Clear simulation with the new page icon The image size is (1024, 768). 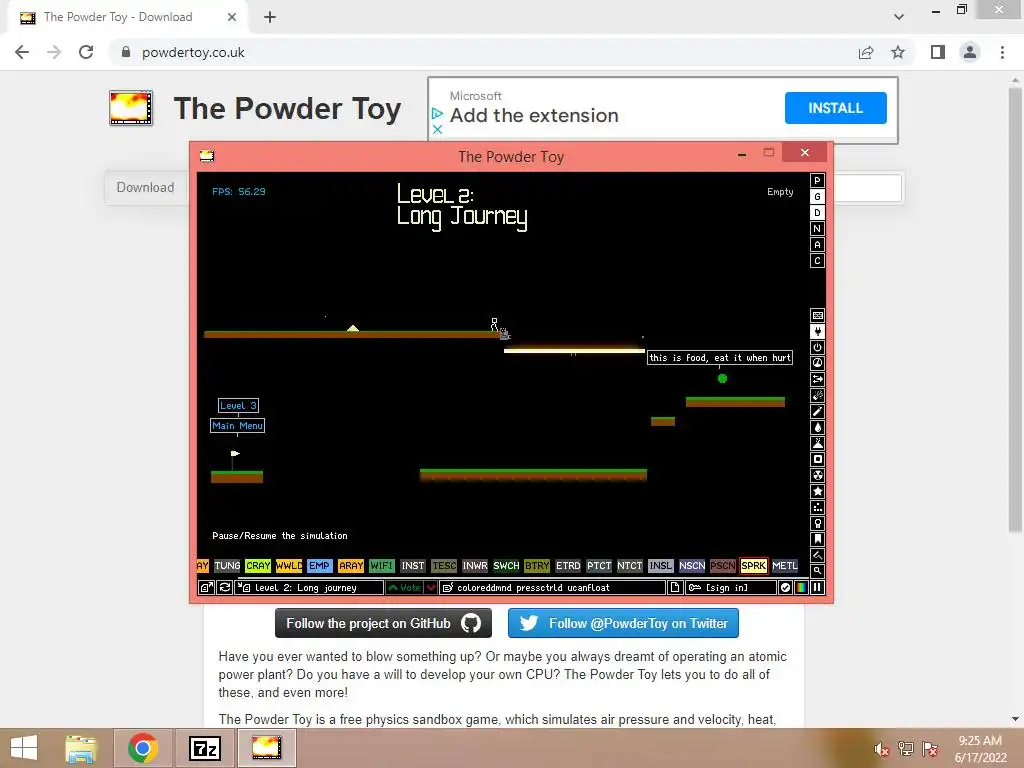(x=675, y=588)
